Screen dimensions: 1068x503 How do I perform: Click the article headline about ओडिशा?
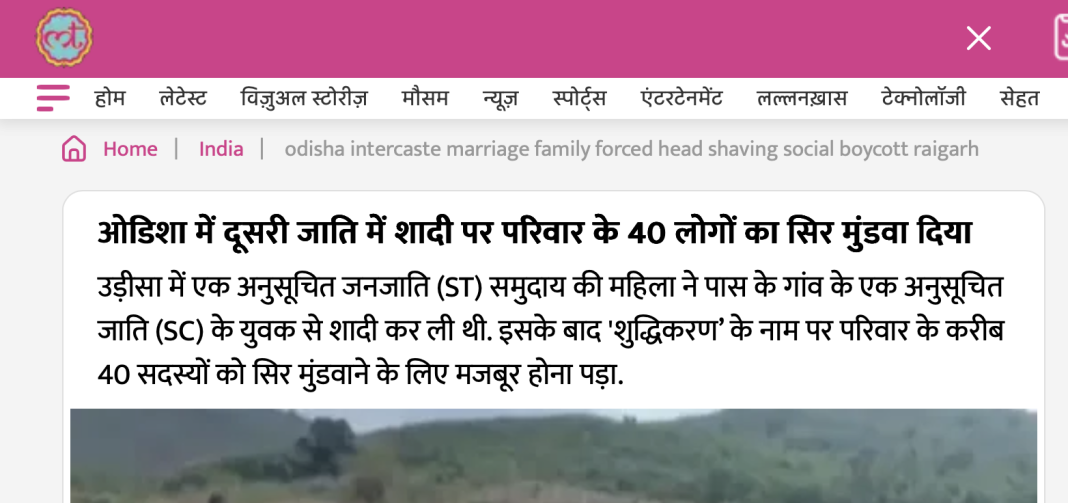tap(534, 234)
